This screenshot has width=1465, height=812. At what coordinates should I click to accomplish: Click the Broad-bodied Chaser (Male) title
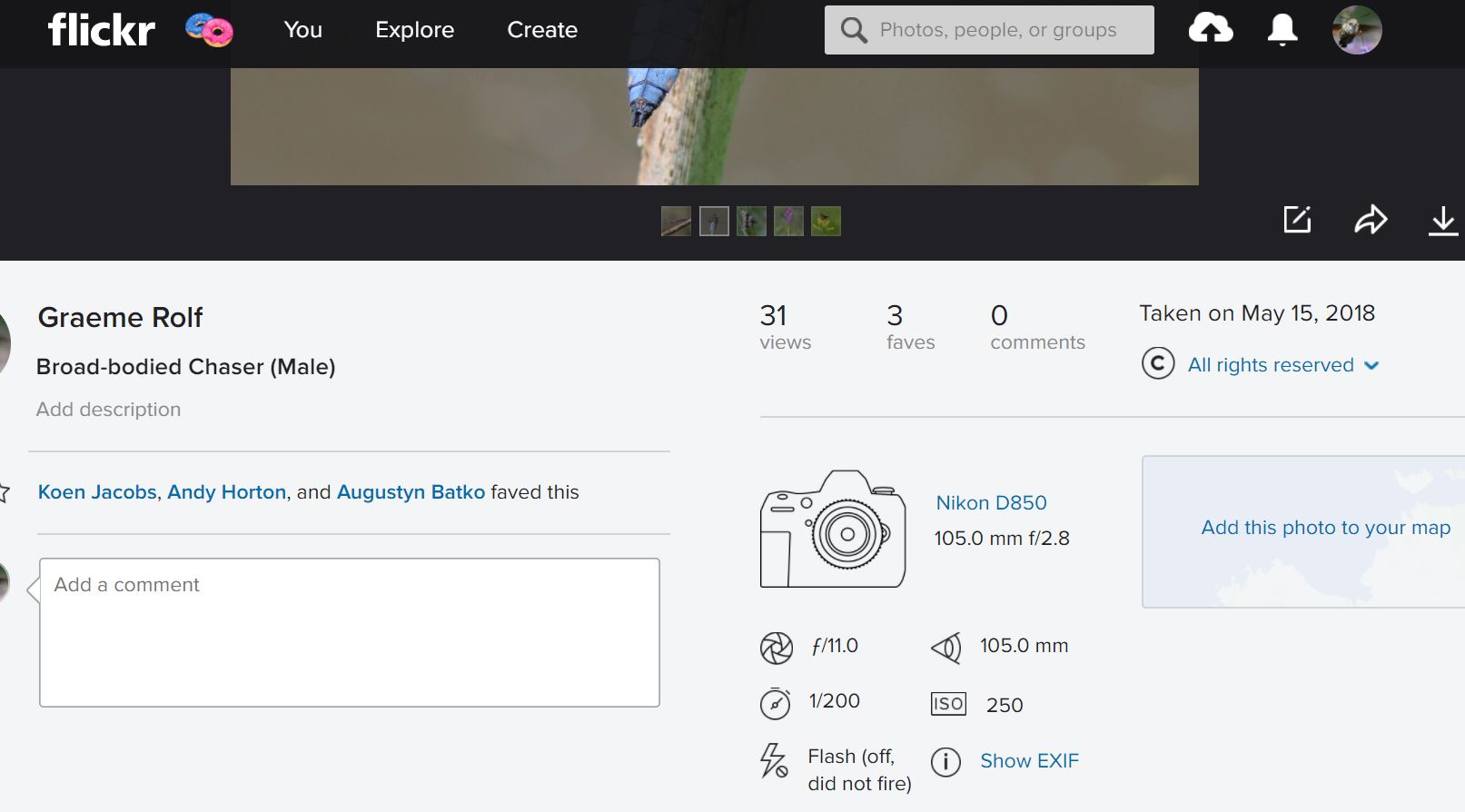pos(185,367)
